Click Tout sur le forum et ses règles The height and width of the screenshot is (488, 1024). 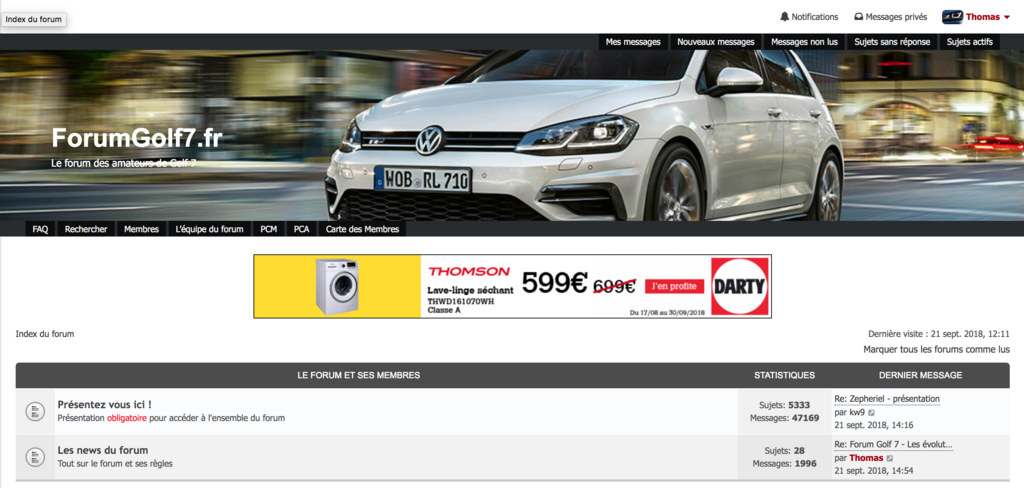[x=115, y=464]
